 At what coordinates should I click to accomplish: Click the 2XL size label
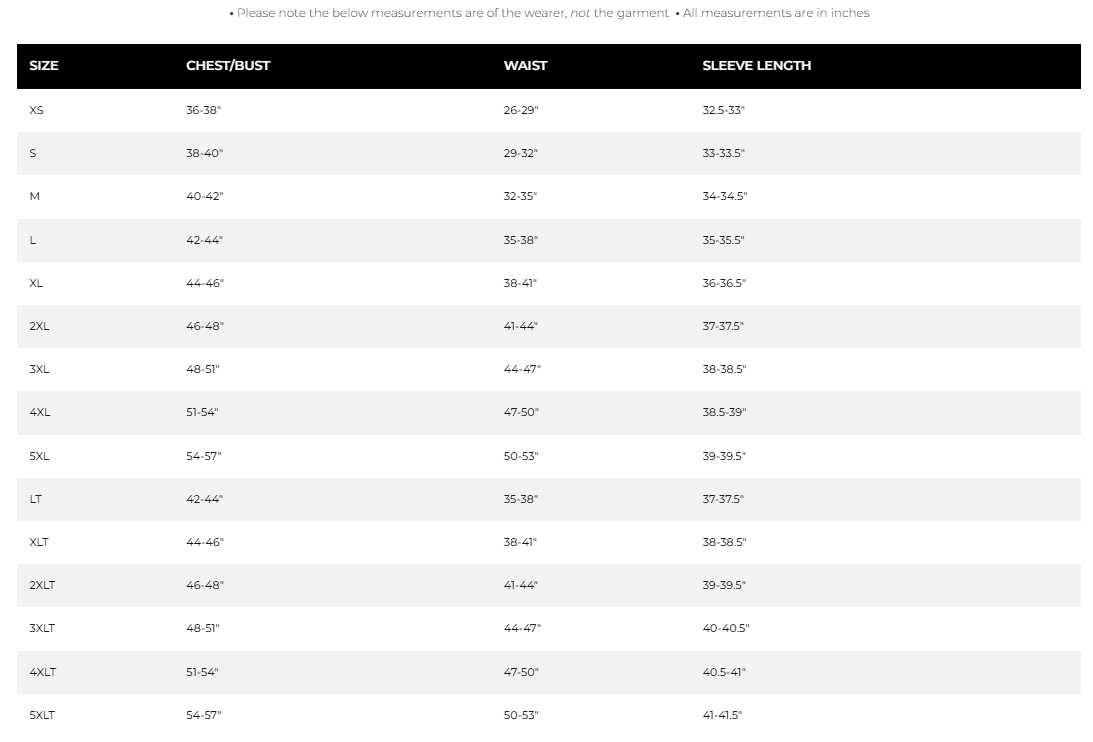point(39,326)
